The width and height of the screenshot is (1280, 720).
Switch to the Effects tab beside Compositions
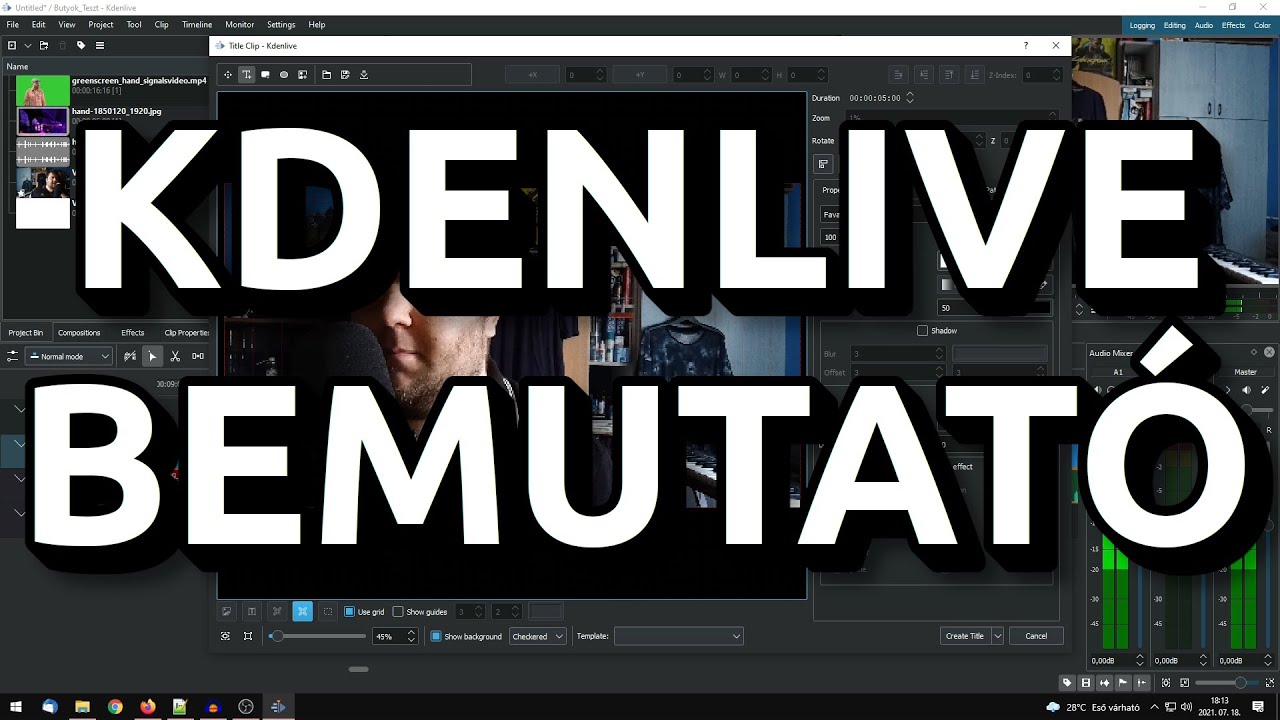coord(133,332)
